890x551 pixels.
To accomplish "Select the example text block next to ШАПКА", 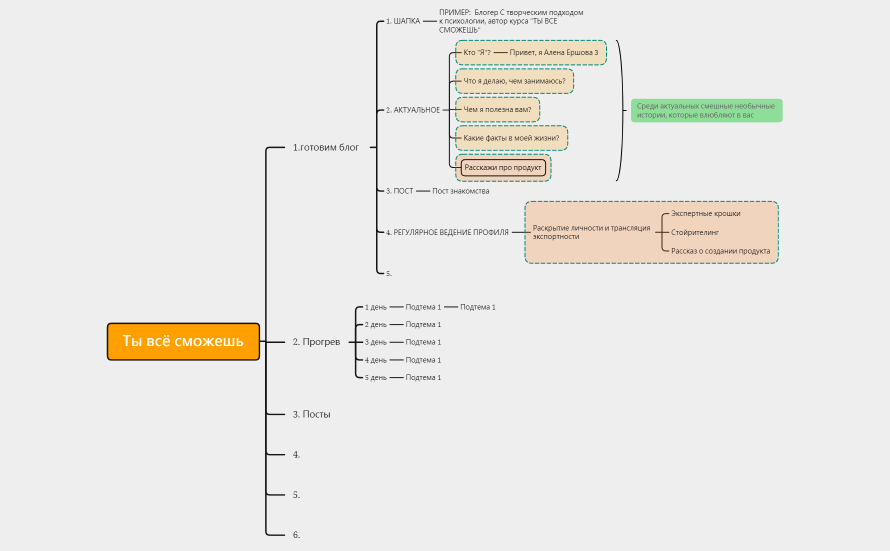I will click(510, 21).
